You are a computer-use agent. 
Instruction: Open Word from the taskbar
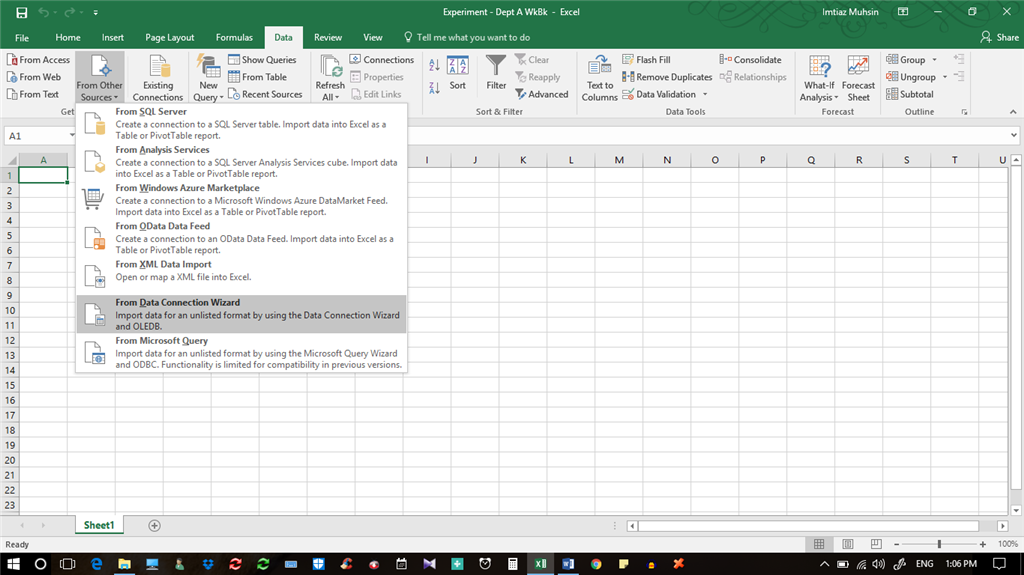click(x=568, y=563)
